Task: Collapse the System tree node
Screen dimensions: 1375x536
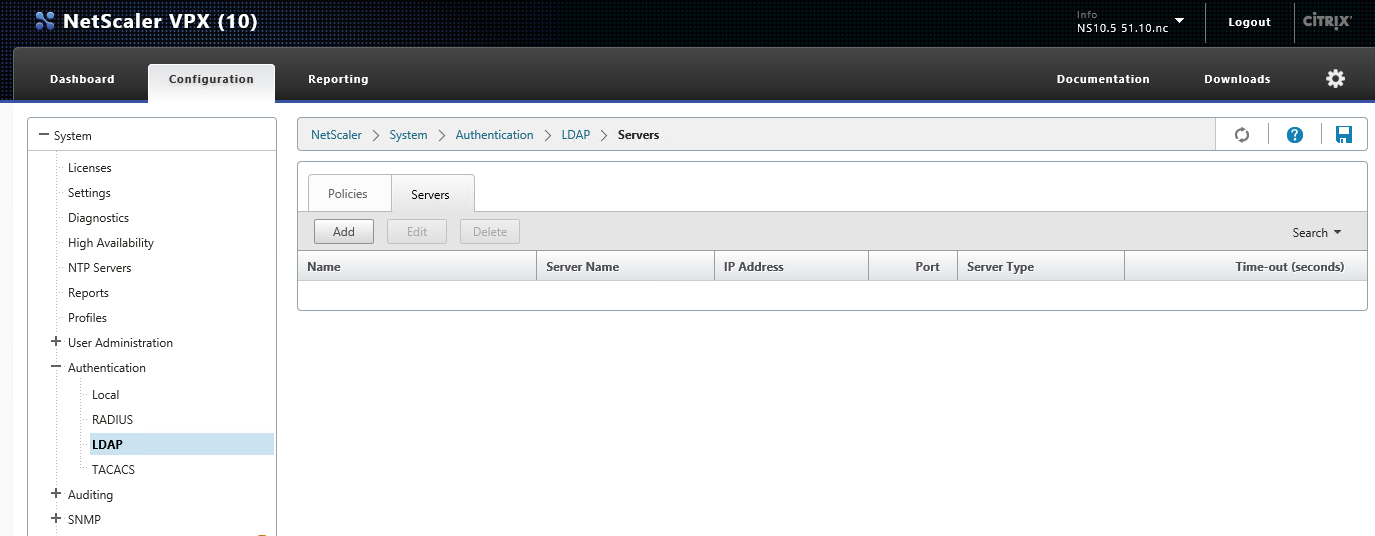Action: point(43,135)
